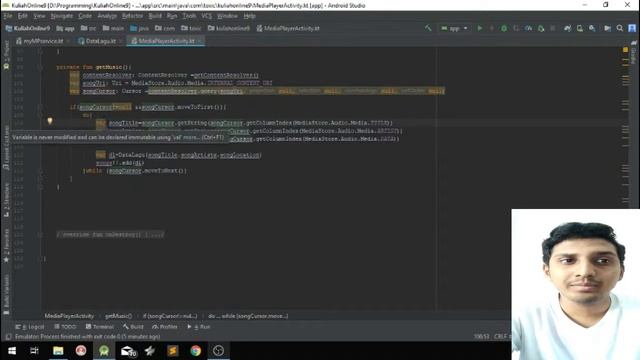The height and width of the screenshot is (360, 640).
Task: Open the Refactor menu
Action: [x=133, y=16]
